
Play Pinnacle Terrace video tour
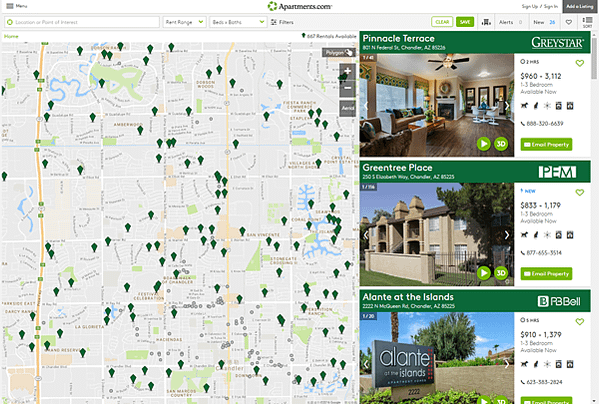tap(484, 144)
